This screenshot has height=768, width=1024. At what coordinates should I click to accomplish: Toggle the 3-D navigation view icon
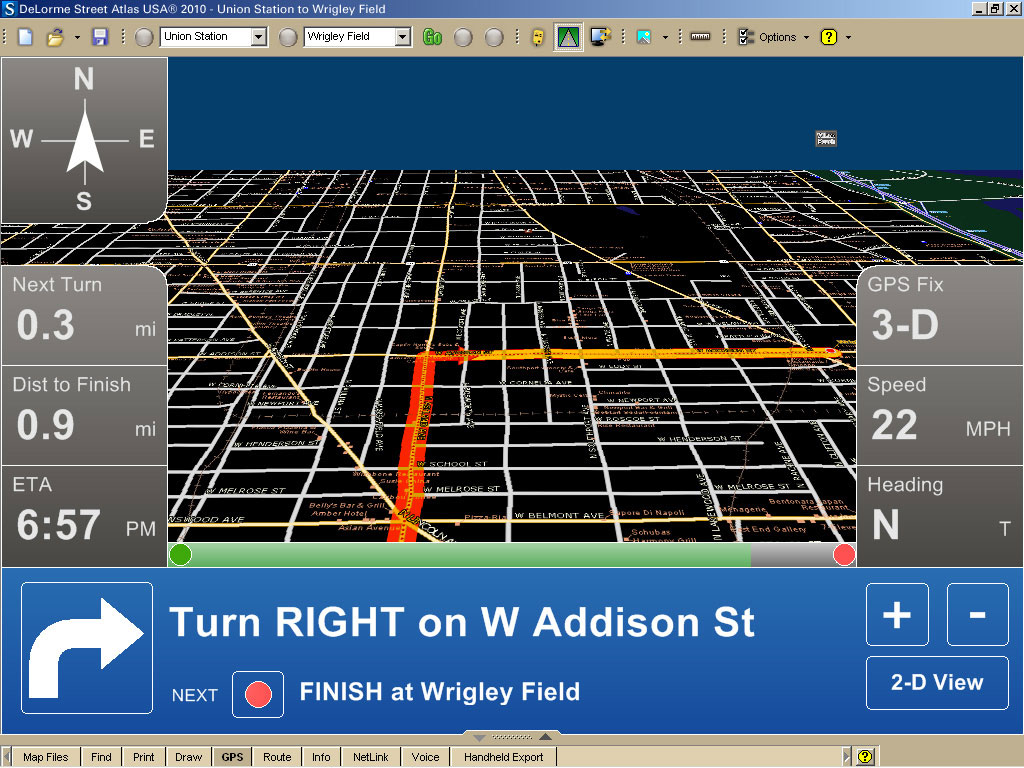[x=569, y=37]
